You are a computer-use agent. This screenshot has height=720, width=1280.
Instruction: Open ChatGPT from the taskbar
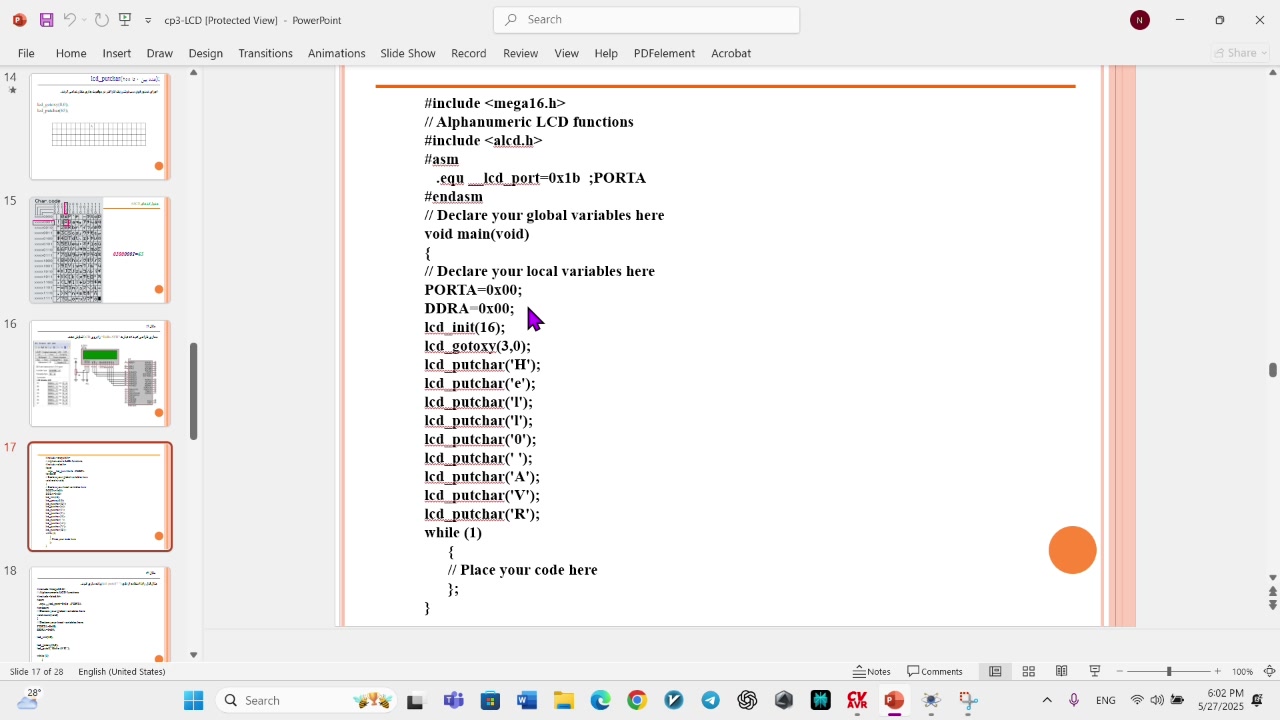(748, 701)
